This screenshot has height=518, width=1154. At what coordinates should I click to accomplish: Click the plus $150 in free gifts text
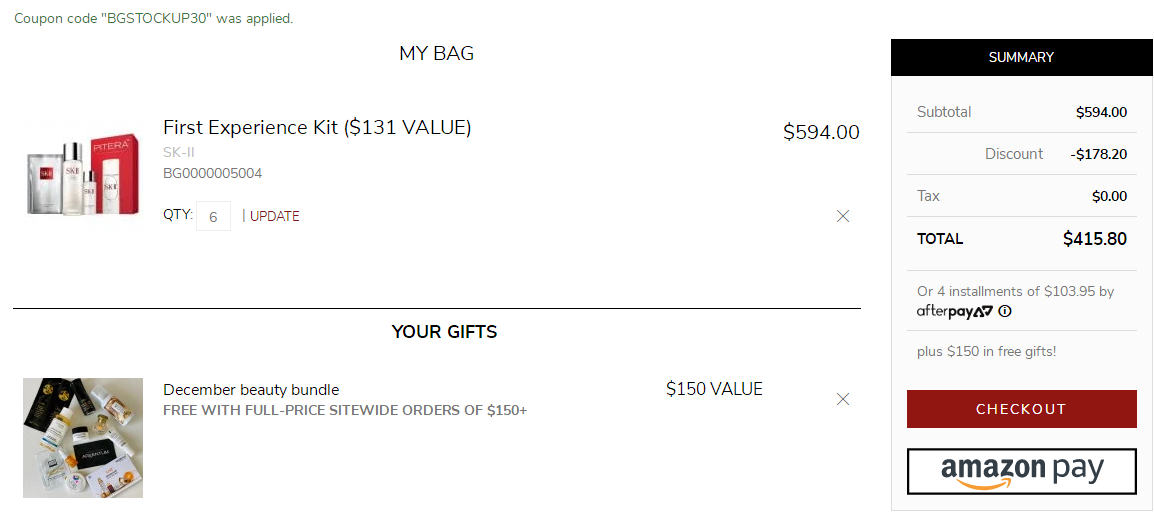pos(986,352)
